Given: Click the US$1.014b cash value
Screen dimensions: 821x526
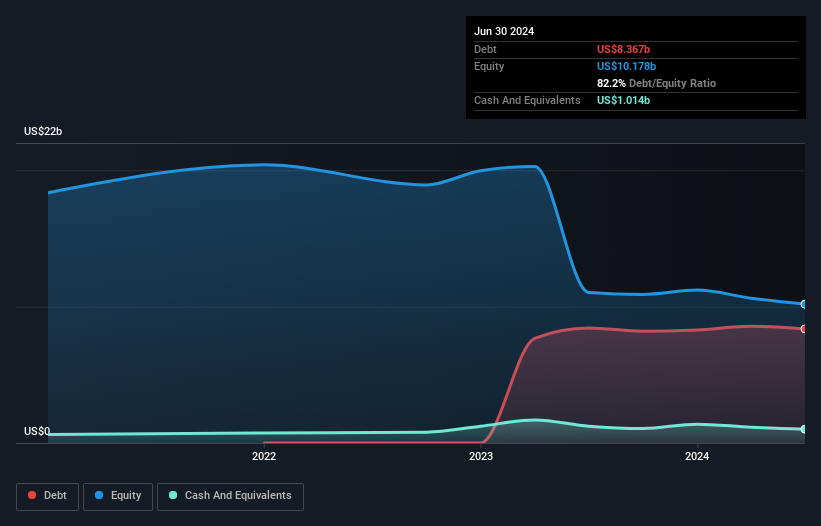Looking at the screenshot, I should point(623,100).
